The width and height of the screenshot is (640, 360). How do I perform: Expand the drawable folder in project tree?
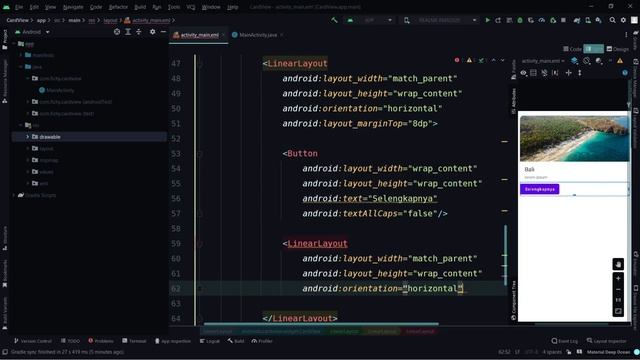[x=27, y=137]
